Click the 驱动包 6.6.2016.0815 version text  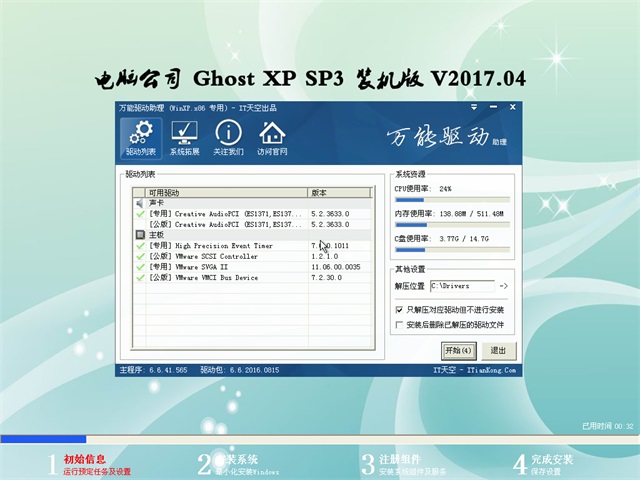click(x=240, y=370)
